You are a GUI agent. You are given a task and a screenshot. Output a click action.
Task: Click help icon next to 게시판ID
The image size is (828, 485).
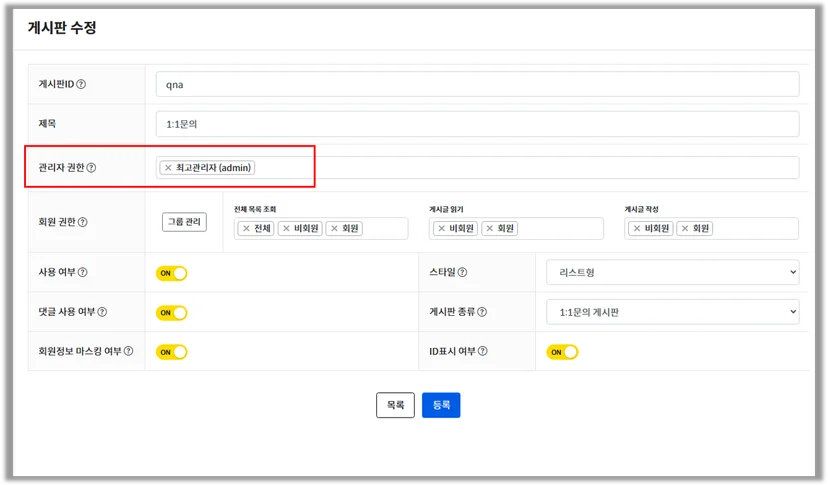[x=81, y=84]
